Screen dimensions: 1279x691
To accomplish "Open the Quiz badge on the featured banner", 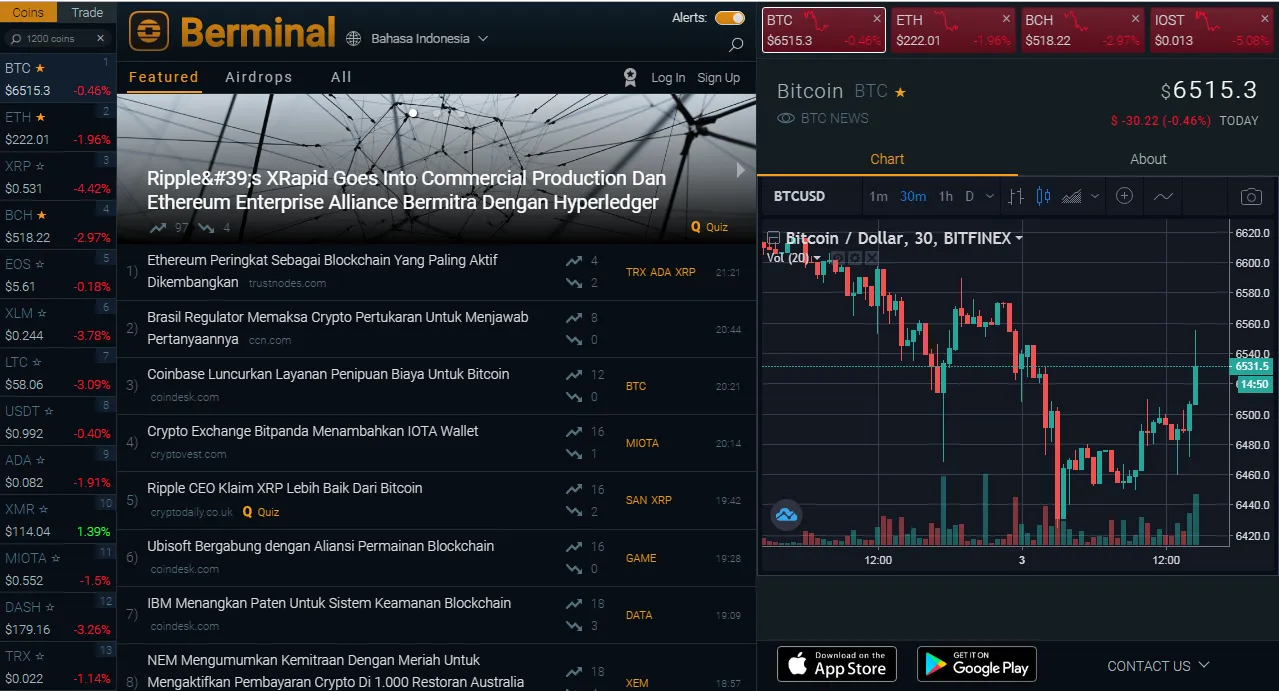I will tap(709, 227).
